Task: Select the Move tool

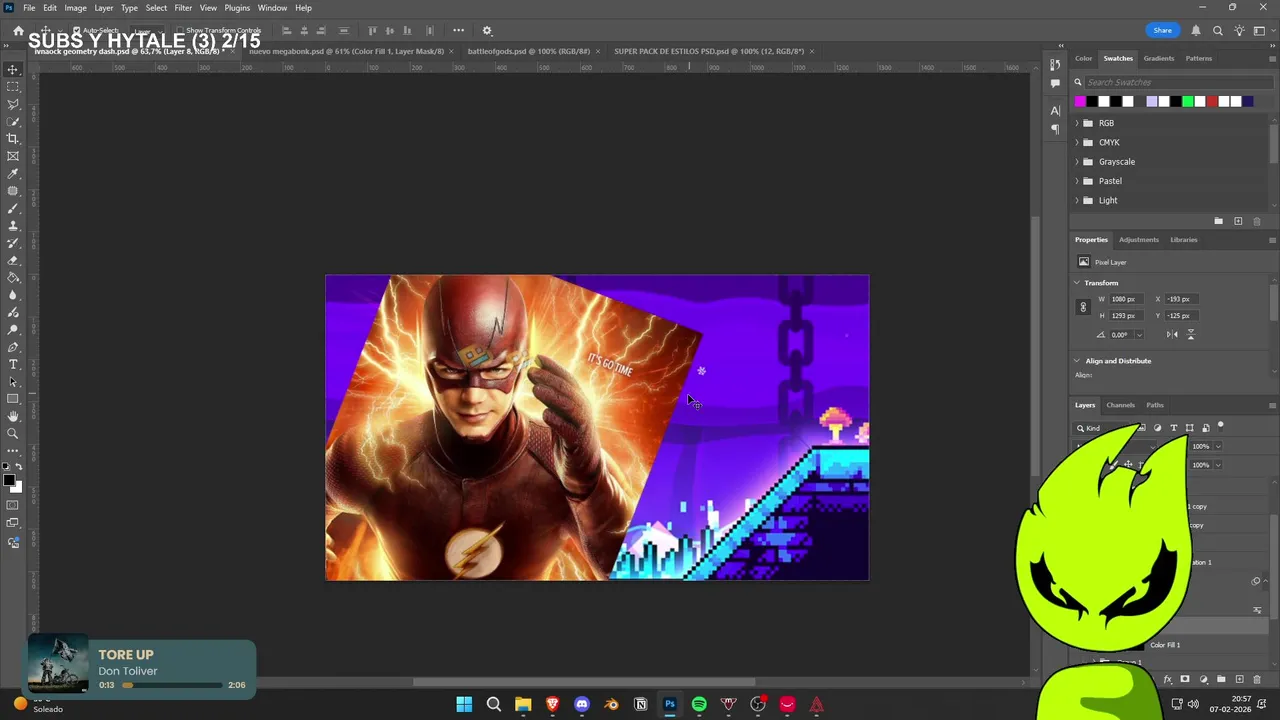Action: (13, 69)
